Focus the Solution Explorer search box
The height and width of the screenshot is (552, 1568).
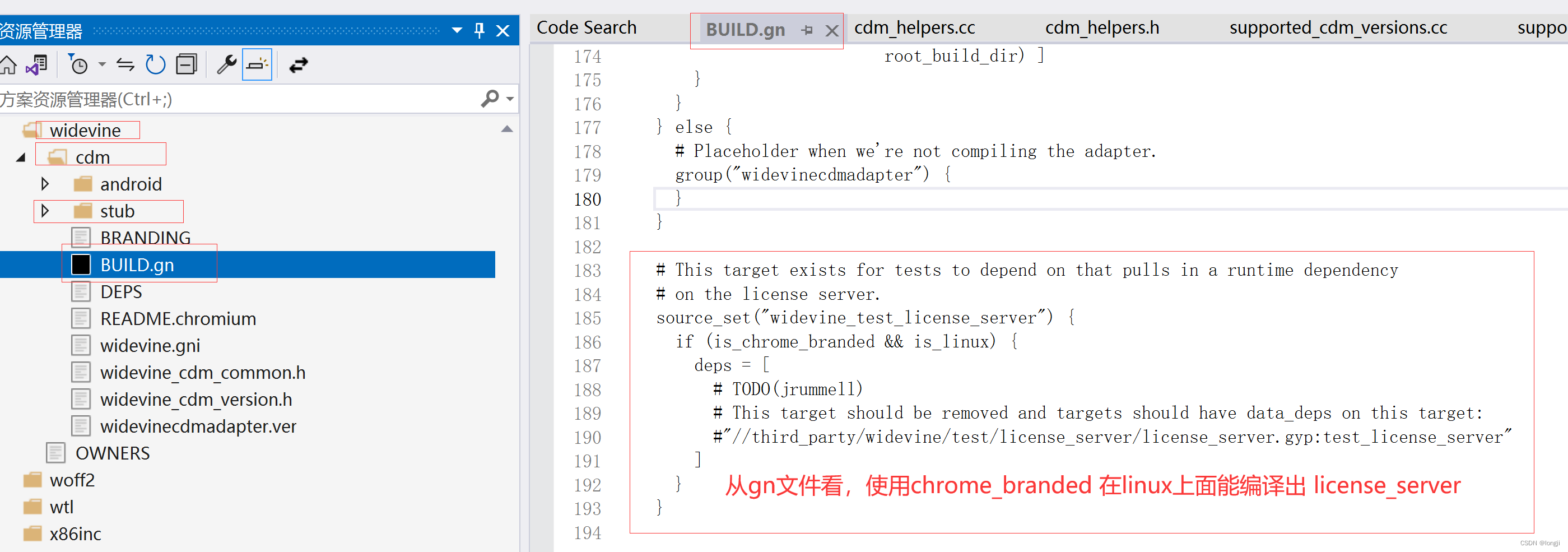pos(238,99)
